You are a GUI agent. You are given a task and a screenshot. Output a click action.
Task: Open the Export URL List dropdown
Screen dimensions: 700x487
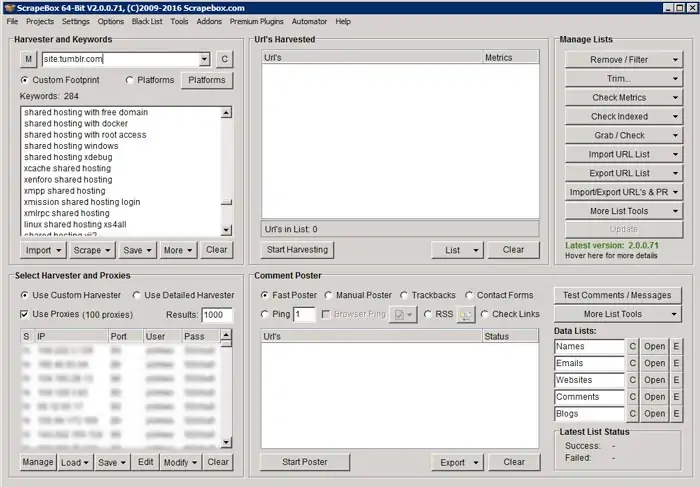(x=624, y=173)
